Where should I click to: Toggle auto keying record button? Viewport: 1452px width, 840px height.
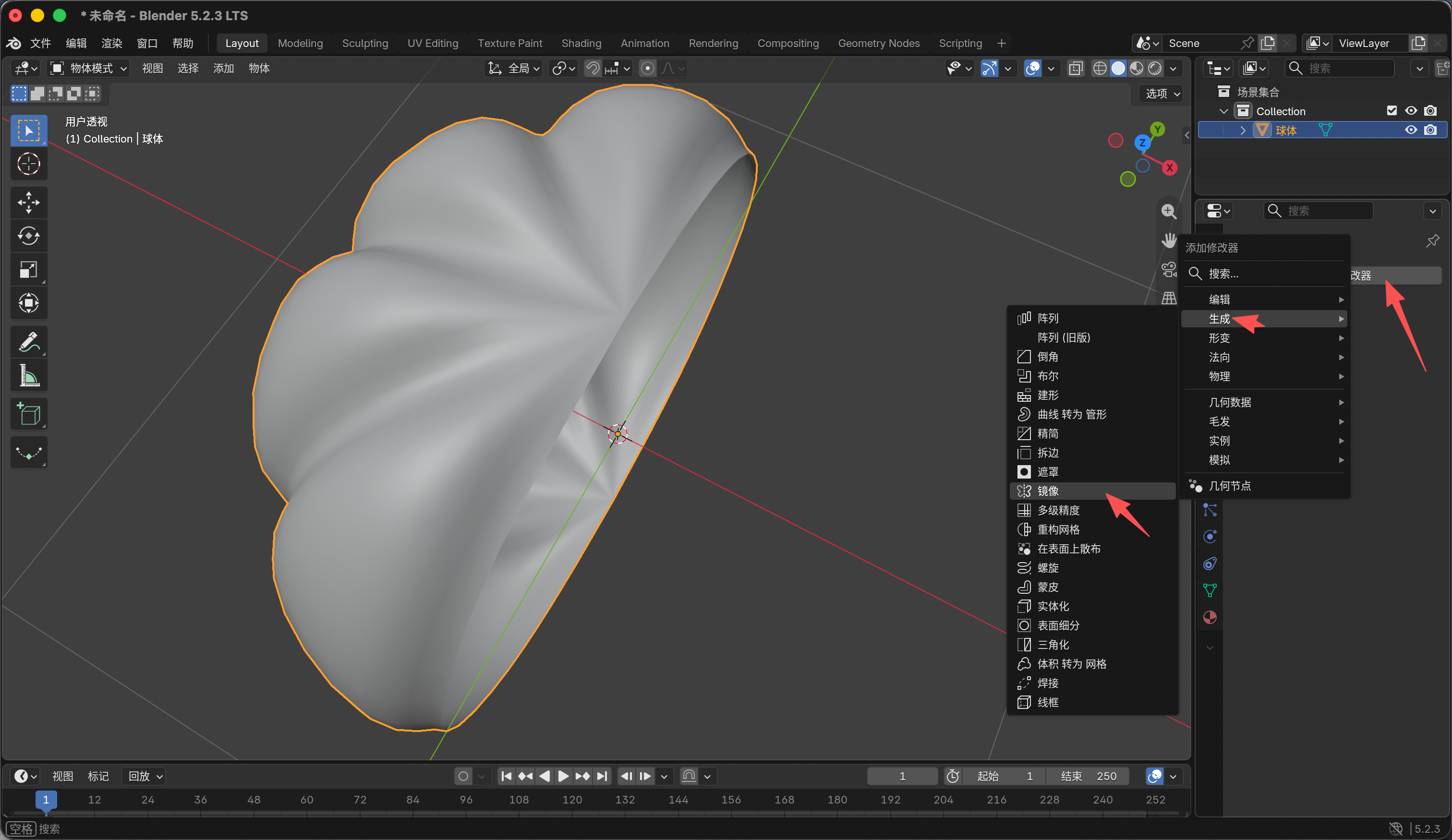463,776
